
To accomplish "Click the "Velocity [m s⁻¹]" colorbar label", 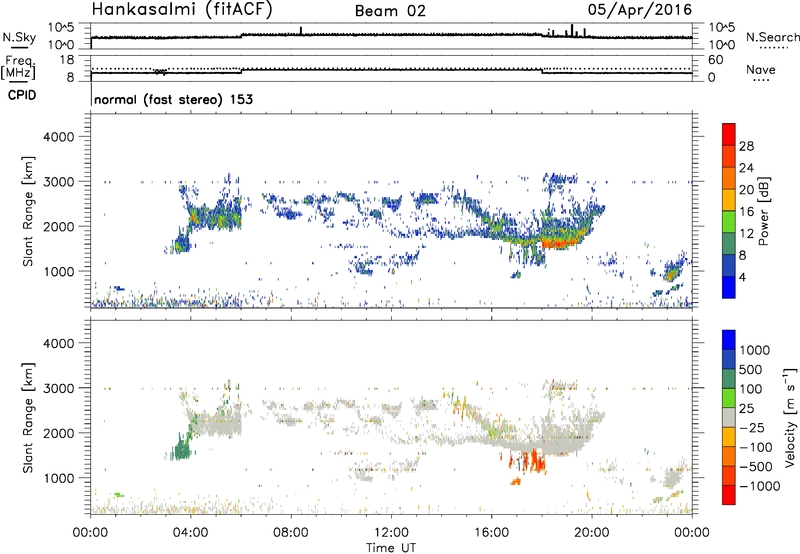I will pyautogui.click(x=790, y=417).
